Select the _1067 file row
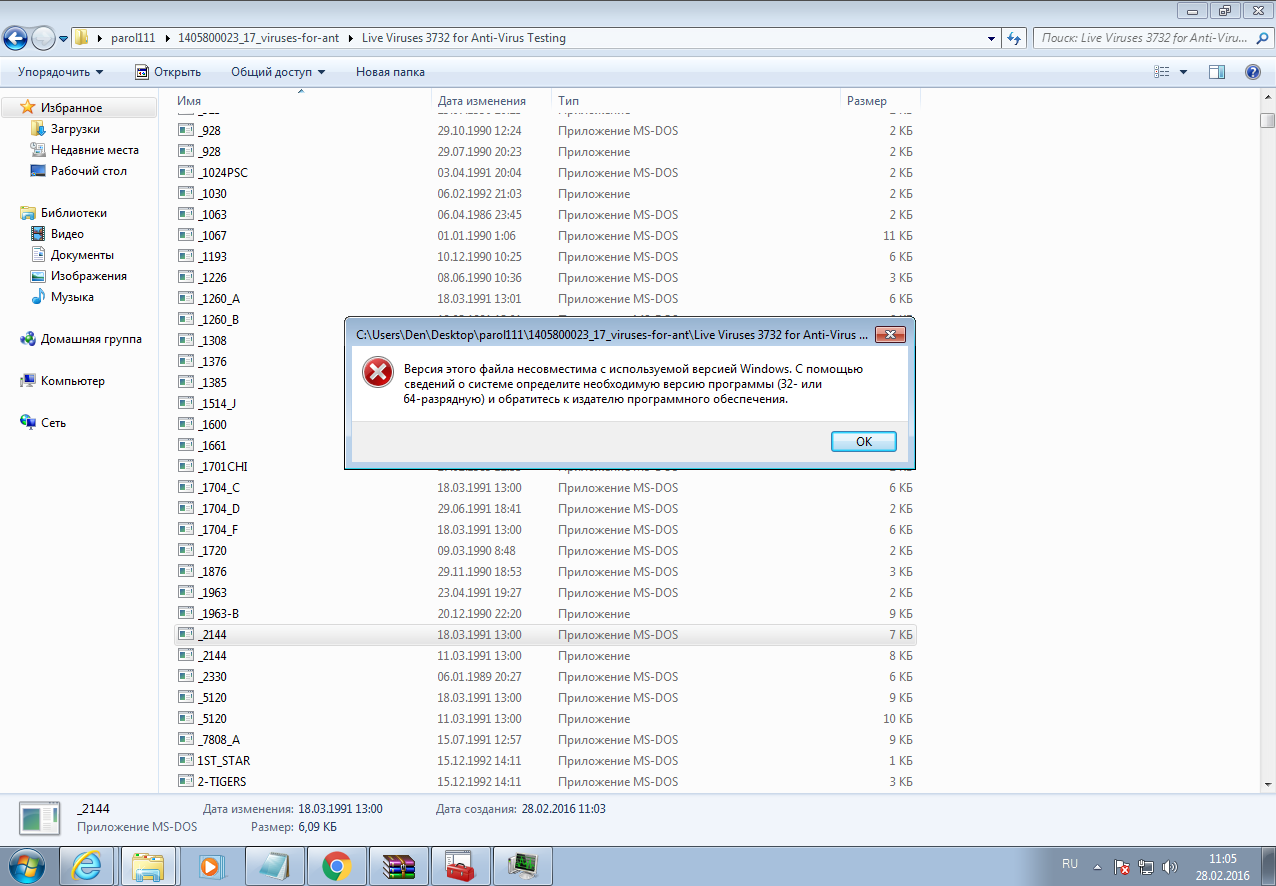 (545, 236)
